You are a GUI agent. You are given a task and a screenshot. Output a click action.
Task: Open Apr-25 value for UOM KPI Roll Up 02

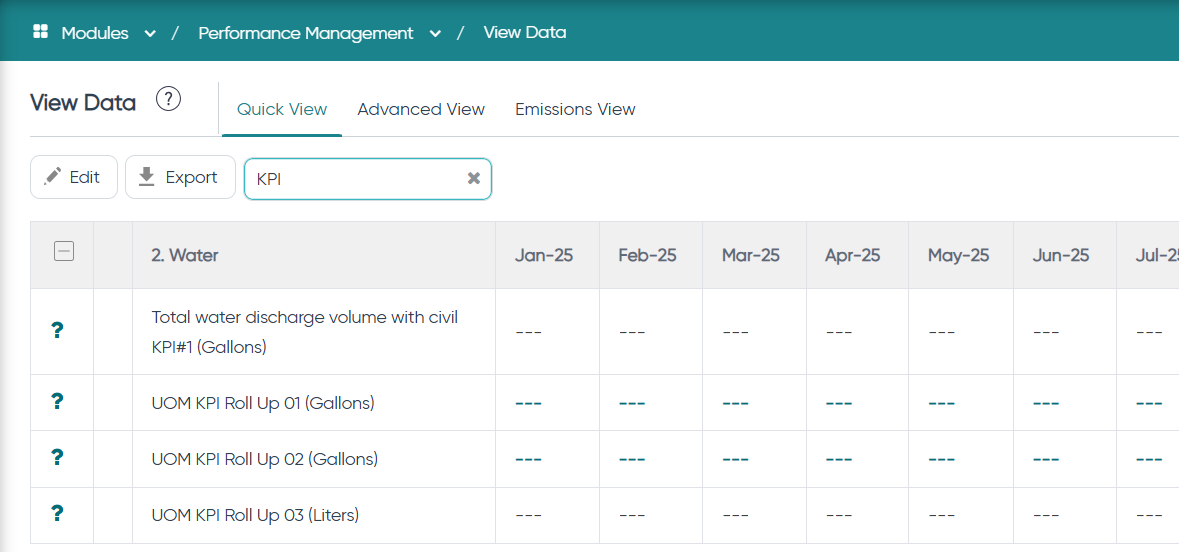839,459
